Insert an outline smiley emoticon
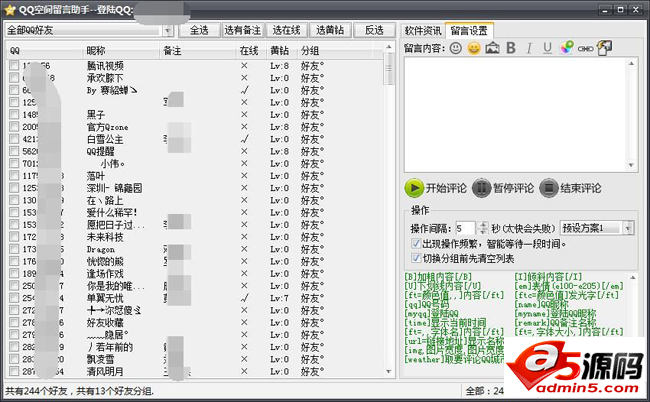The width and height of the screenshot is (650, 402). point(456,48)
